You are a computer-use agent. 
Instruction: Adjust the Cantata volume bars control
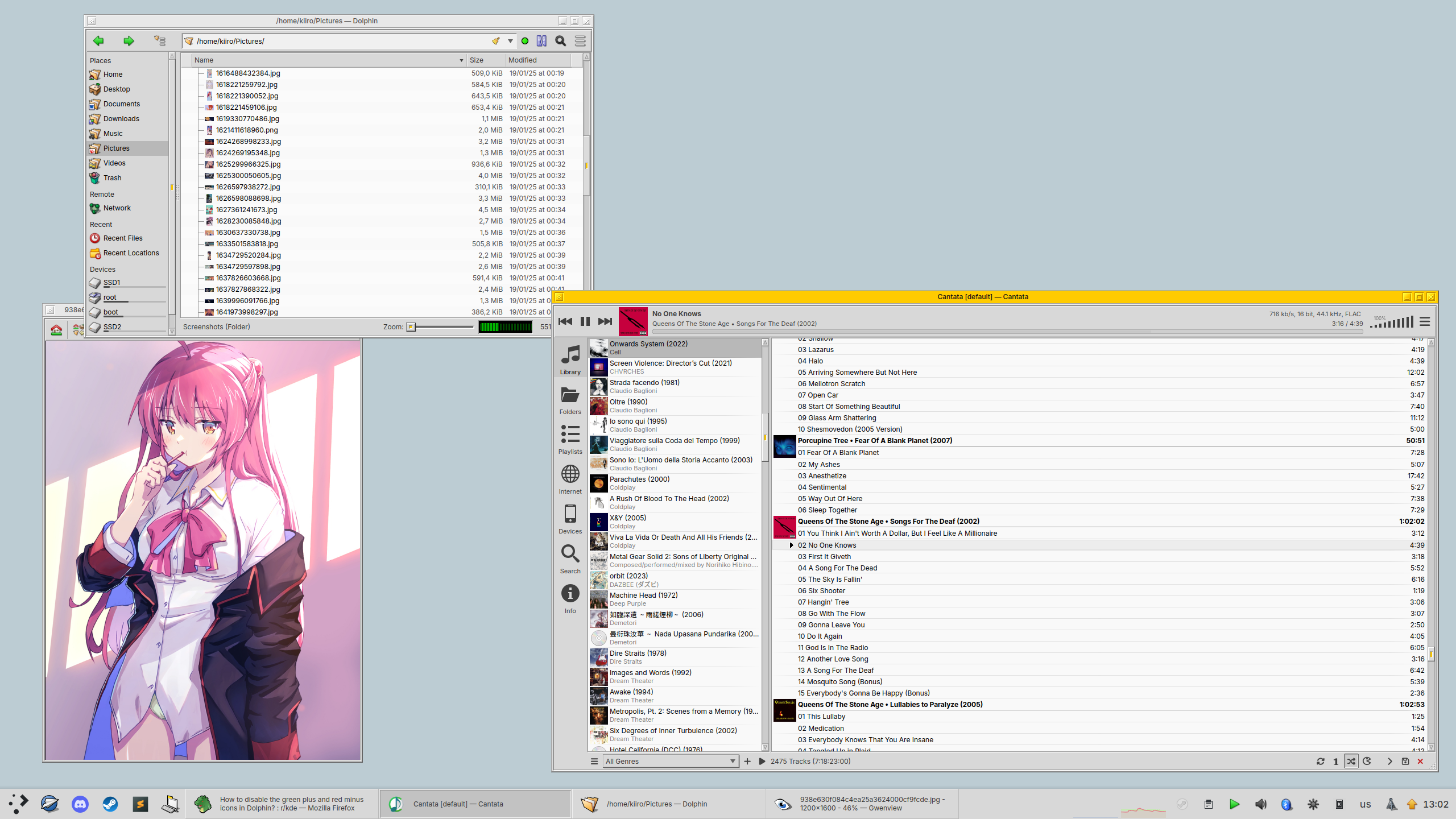(1392, 322)
